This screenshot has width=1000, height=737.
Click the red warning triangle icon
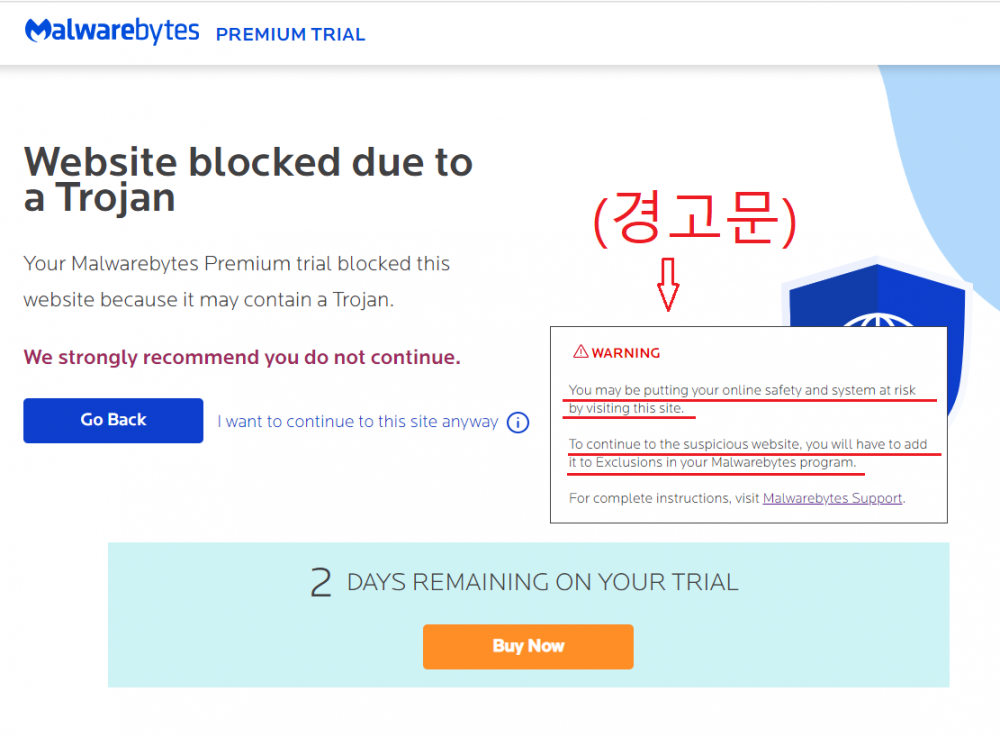[580, 351]
